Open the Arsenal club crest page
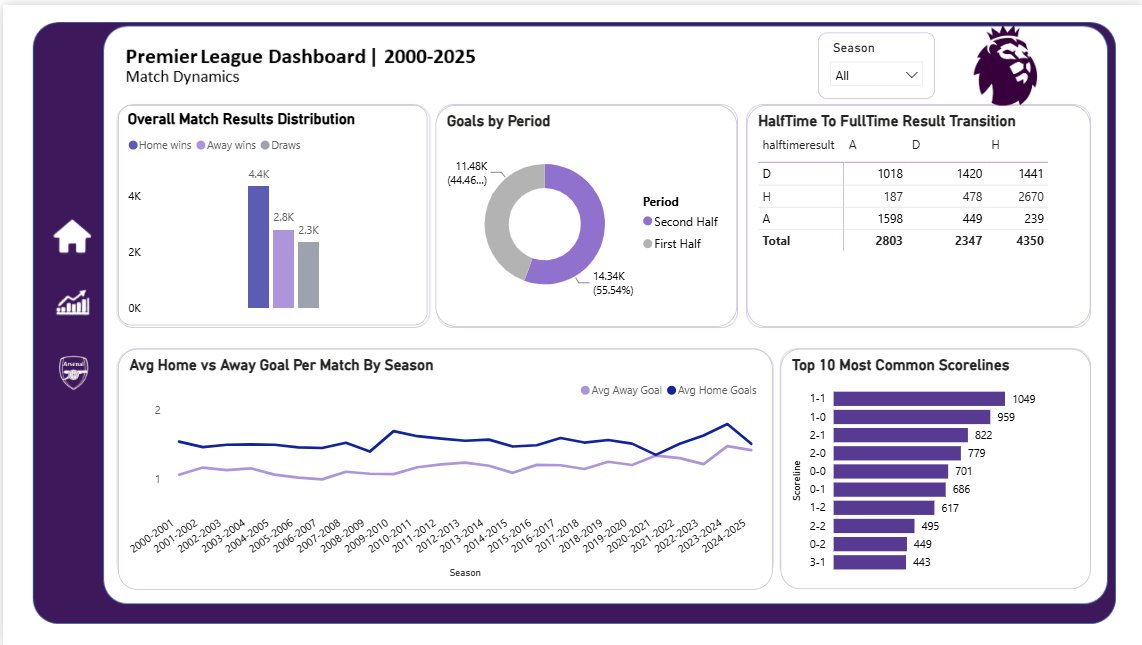 74,372
